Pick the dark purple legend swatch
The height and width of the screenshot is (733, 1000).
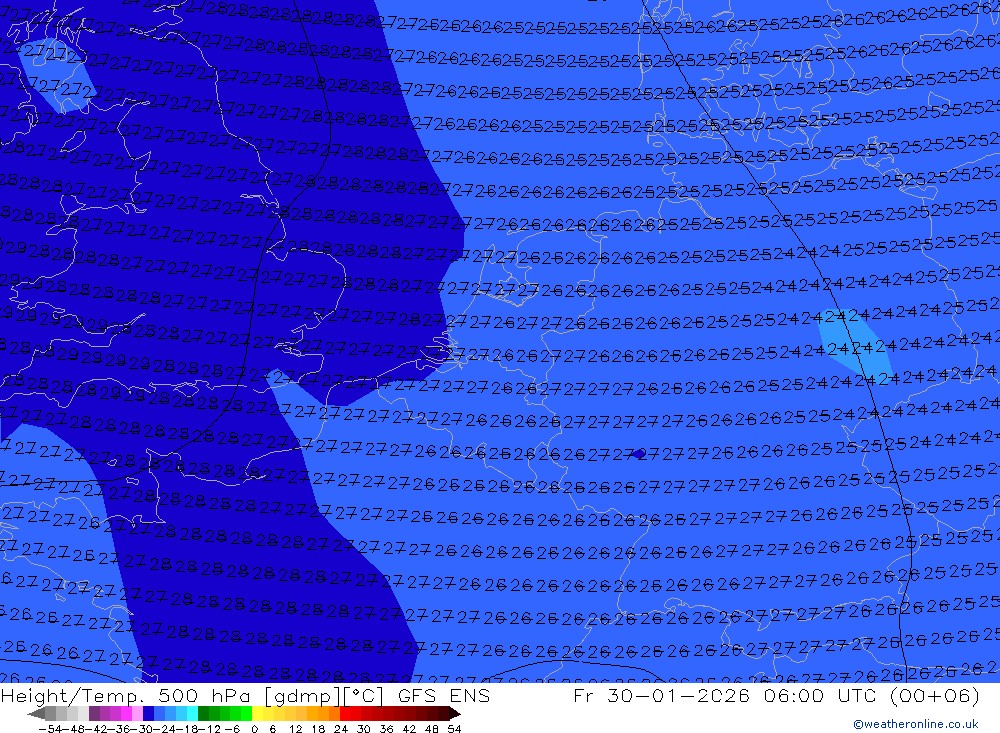tap(94, 714)
